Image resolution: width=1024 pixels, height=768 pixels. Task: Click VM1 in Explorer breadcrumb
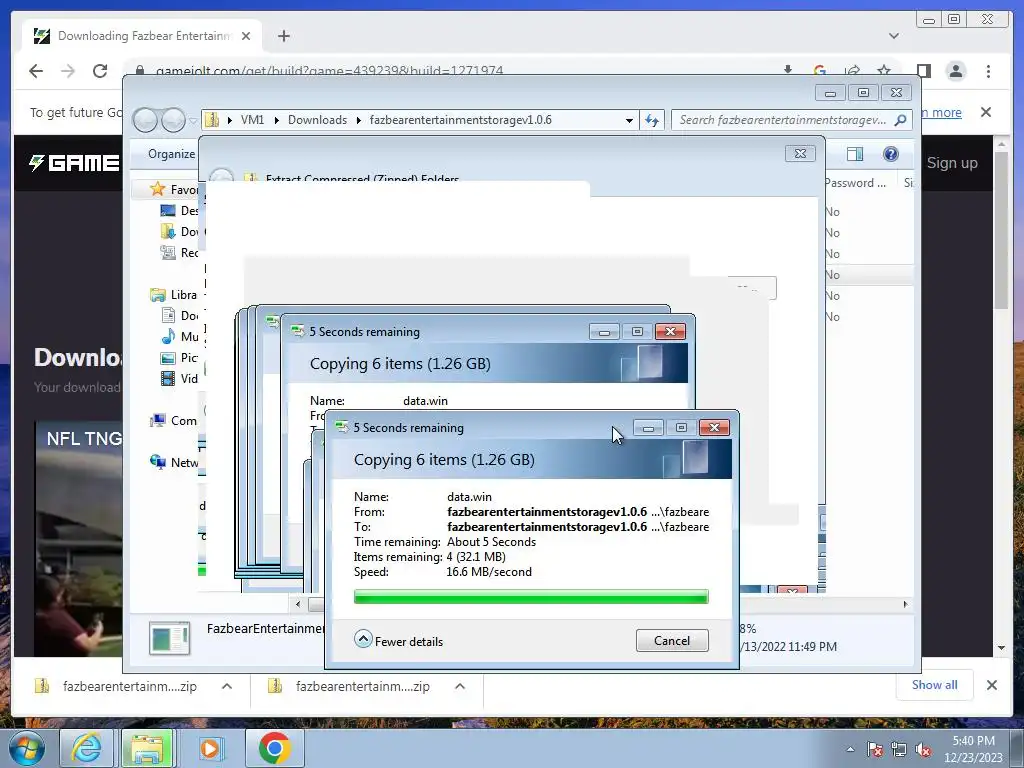coord(252,120)
